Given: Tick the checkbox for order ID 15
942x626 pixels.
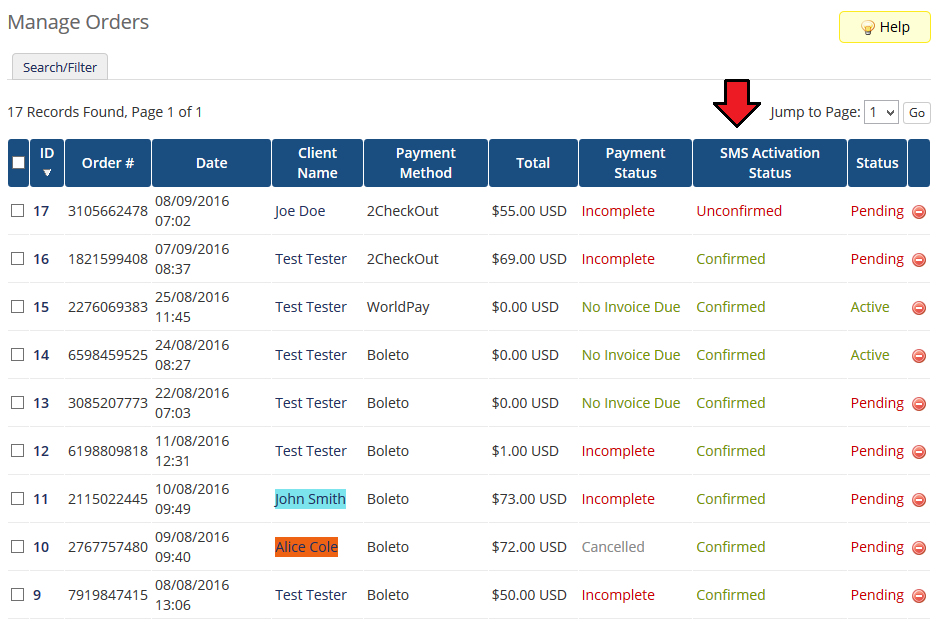Looking at the screenshot, I should (x=18, y=307).
